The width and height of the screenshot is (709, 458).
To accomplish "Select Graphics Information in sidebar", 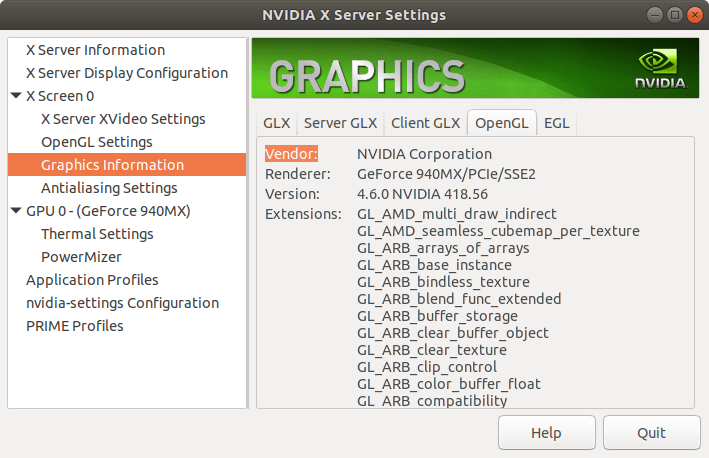I will point(127,165).
